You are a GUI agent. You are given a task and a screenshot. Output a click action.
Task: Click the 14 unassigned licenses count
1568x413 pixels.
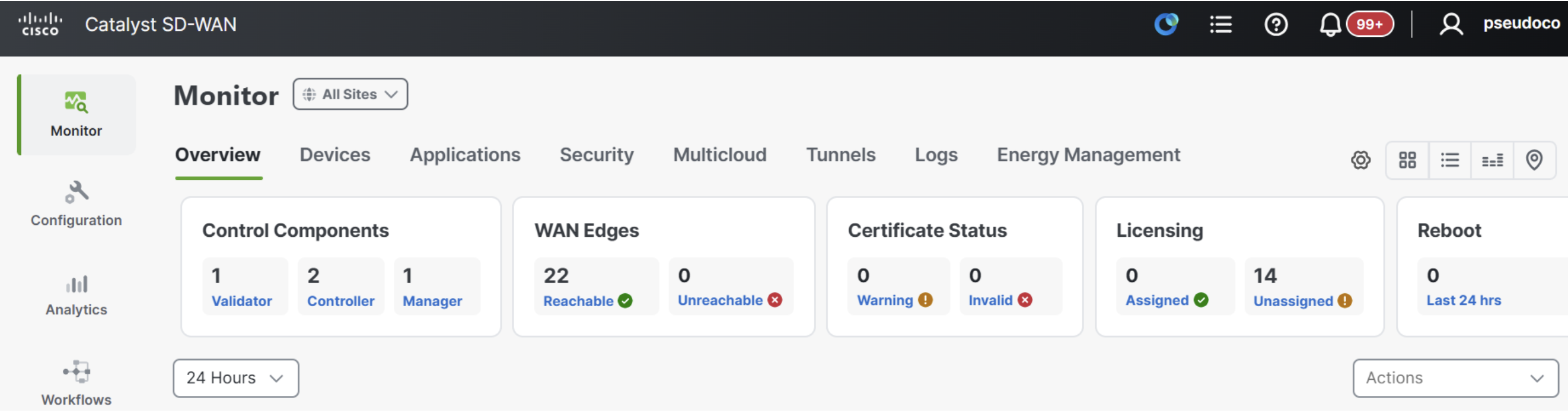(1265, 276)
